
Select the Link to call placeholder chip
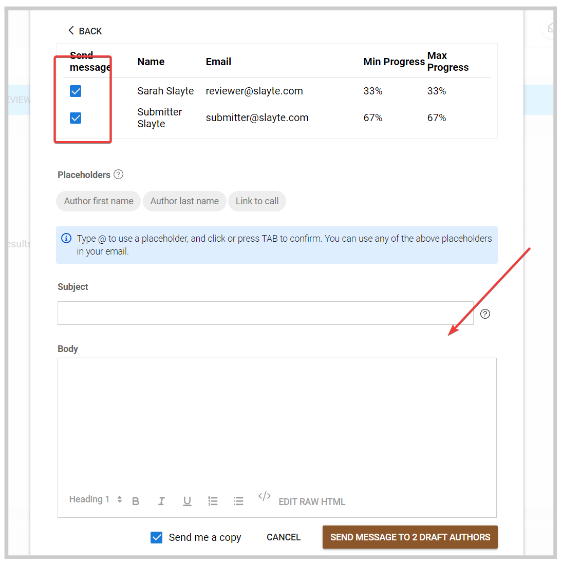(x=257, y=201)
